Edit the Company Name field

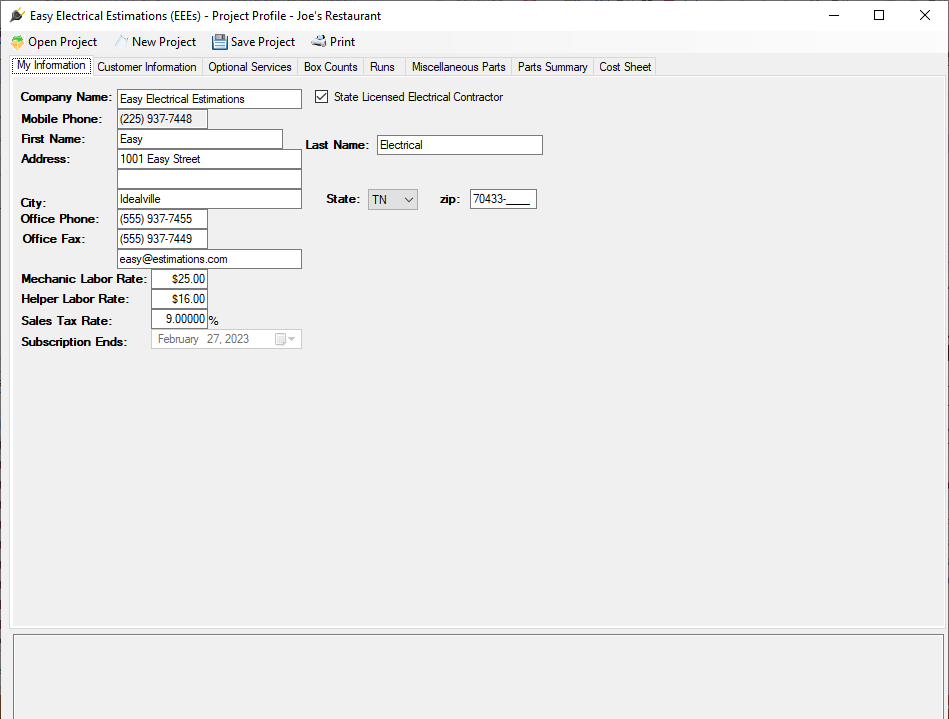(209, 99)
